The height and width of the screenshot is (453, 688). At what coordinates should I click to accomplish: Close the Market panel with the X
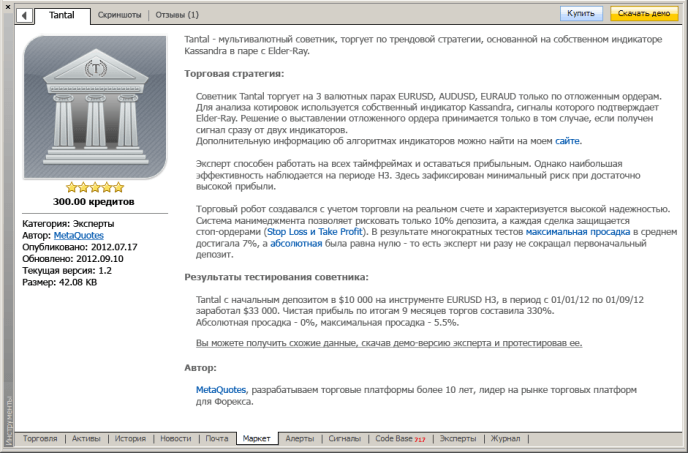coord(8,7)
